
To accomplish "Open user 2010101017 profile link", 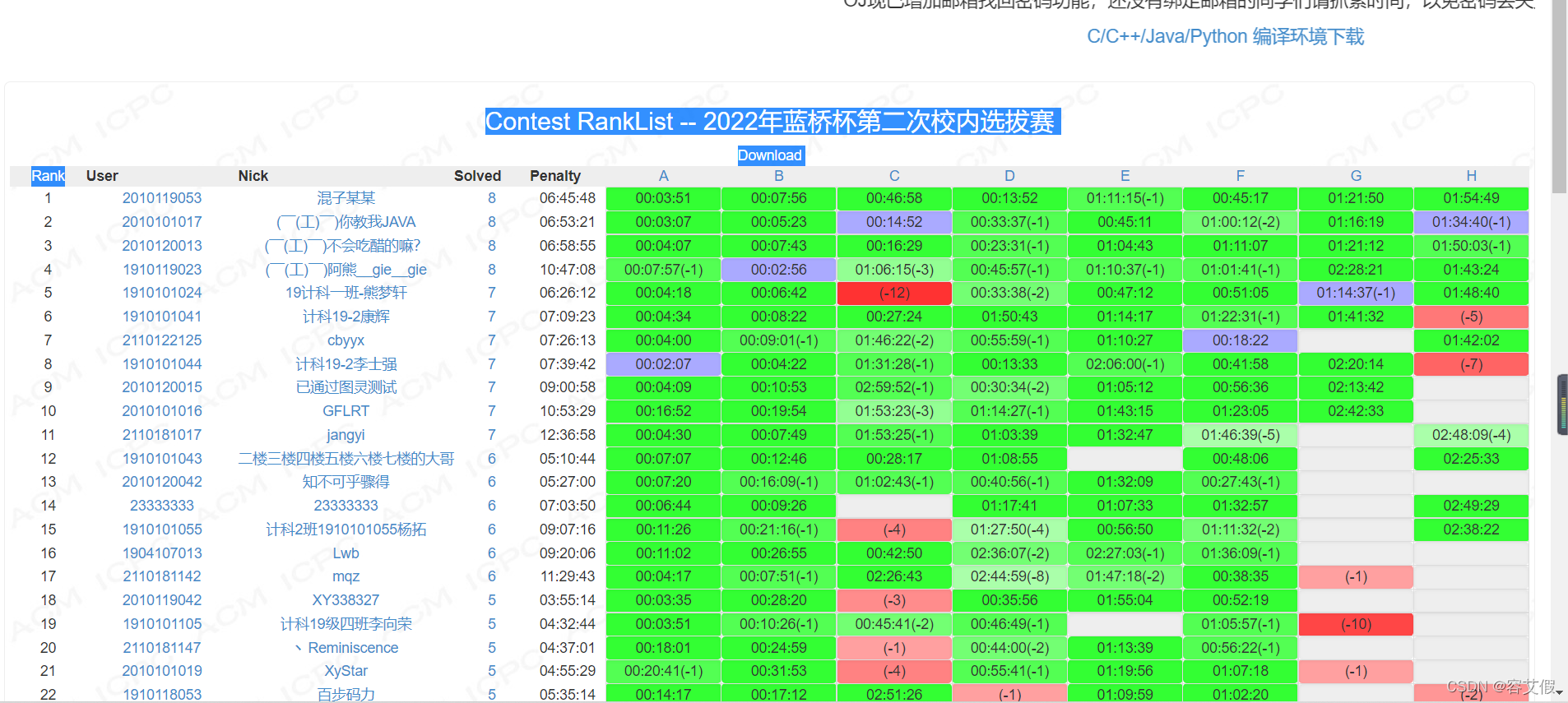I will pos(162,222).
